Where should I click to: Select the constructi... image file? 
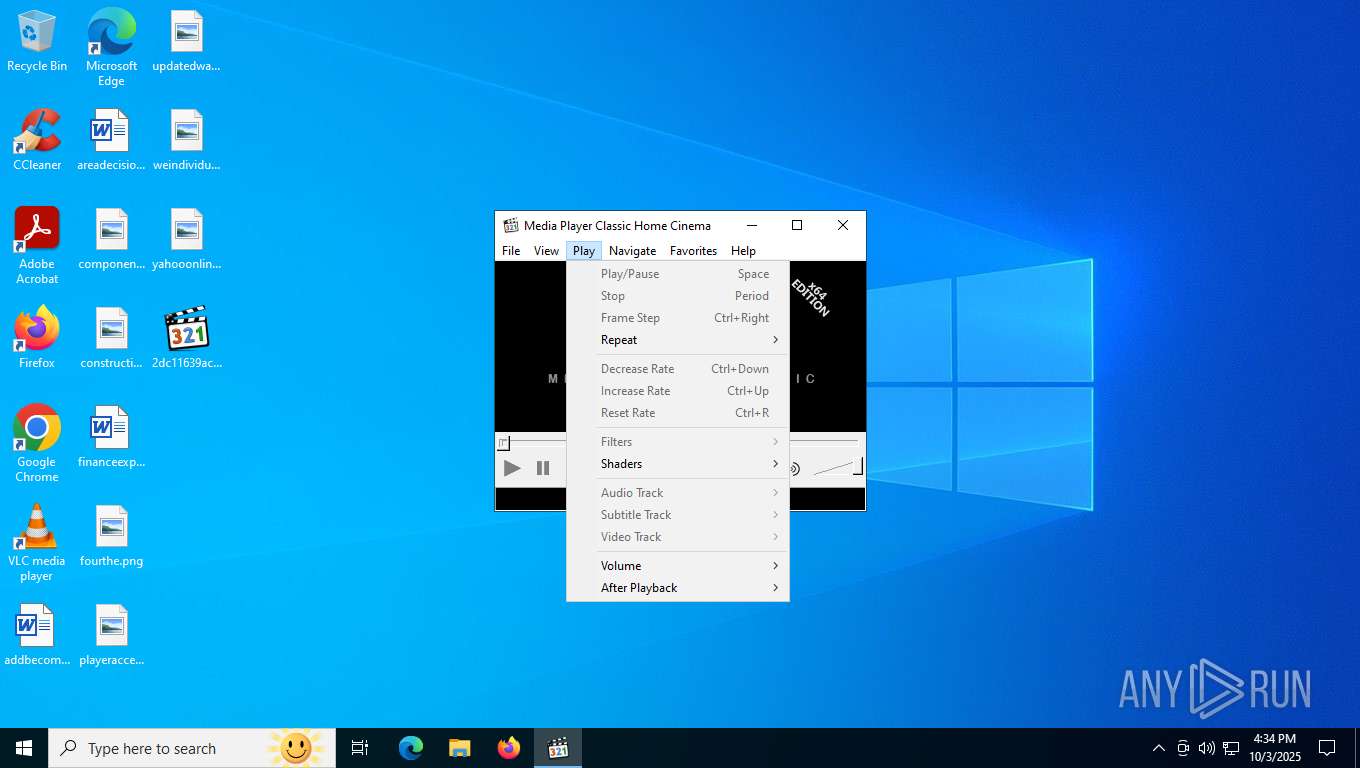click(111, 338)
